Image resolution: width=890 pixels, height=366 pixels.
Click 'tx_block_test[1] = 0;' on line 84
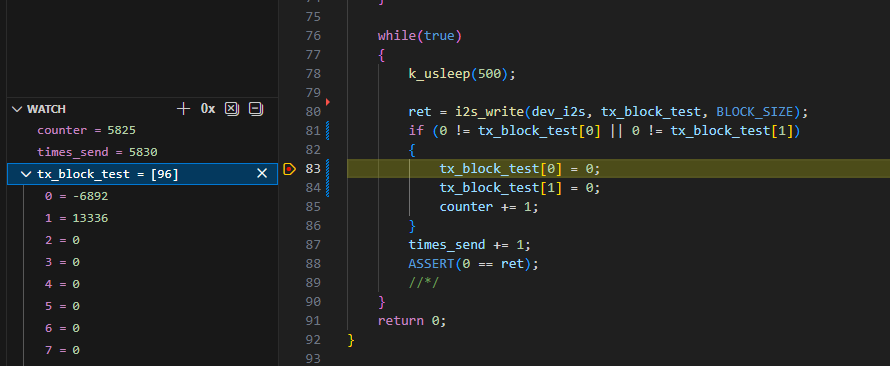point(520,187)
